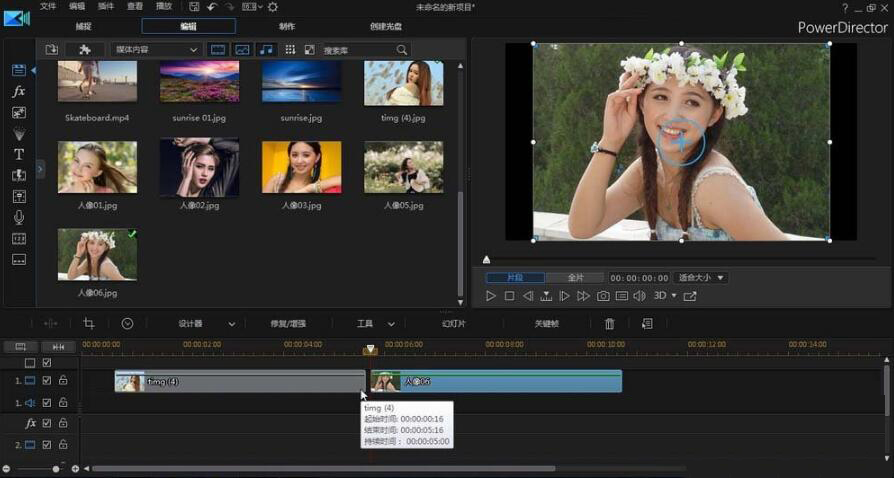Image resolution: width=894 pixels, height=478 pixels.
Task: Toggle the checkbox for video track 1
Action: point(47,380)
